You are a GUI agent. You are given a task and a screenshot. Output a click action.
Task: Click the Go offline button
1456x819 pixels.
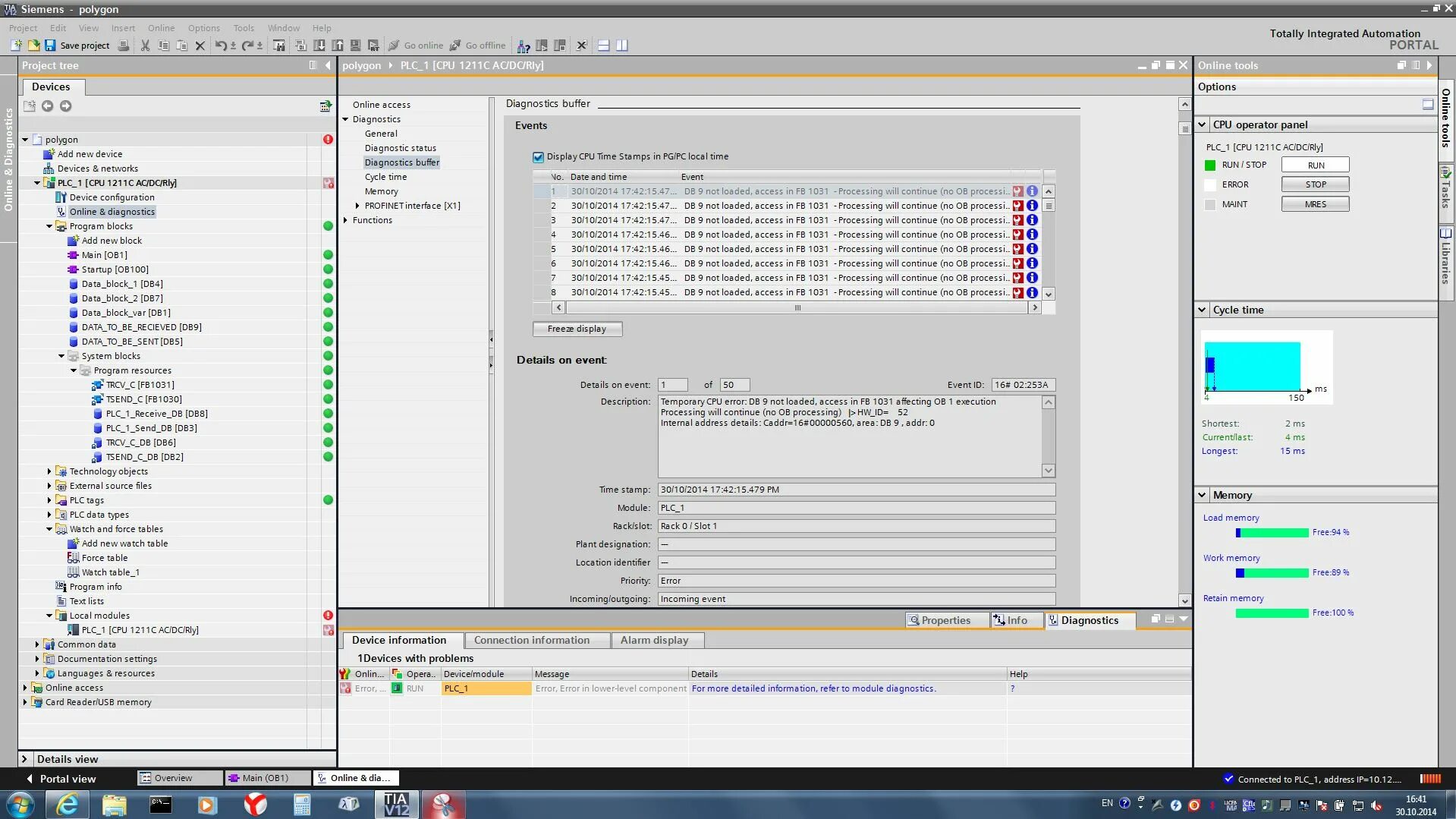(x=477, y=46)
